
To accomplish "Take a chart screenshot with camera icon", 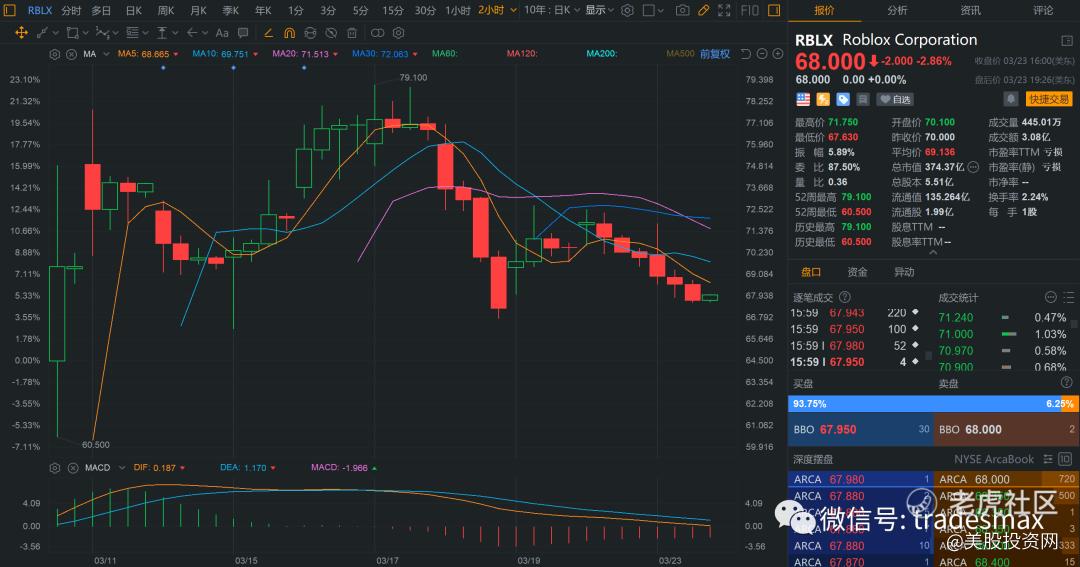I will (x=682, y=10).
